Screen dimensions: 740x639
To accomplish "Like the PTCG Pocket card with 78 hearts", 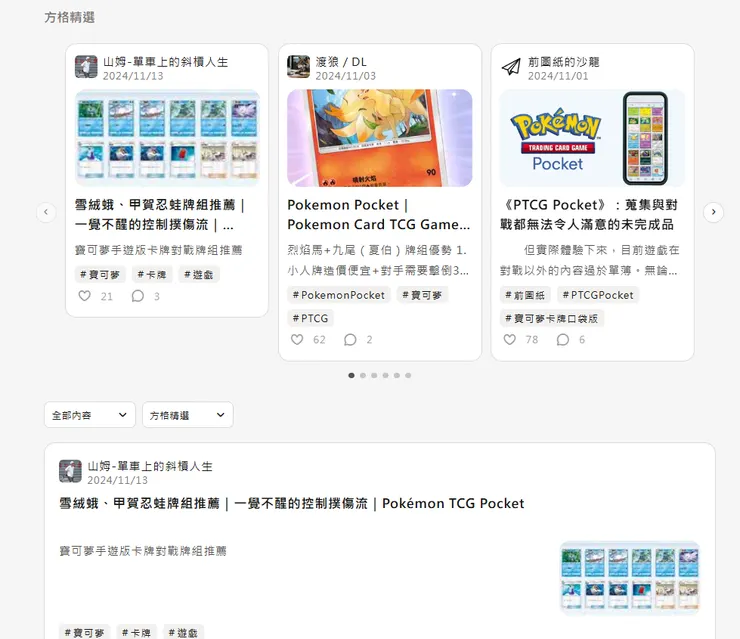I will pos(510,339).
